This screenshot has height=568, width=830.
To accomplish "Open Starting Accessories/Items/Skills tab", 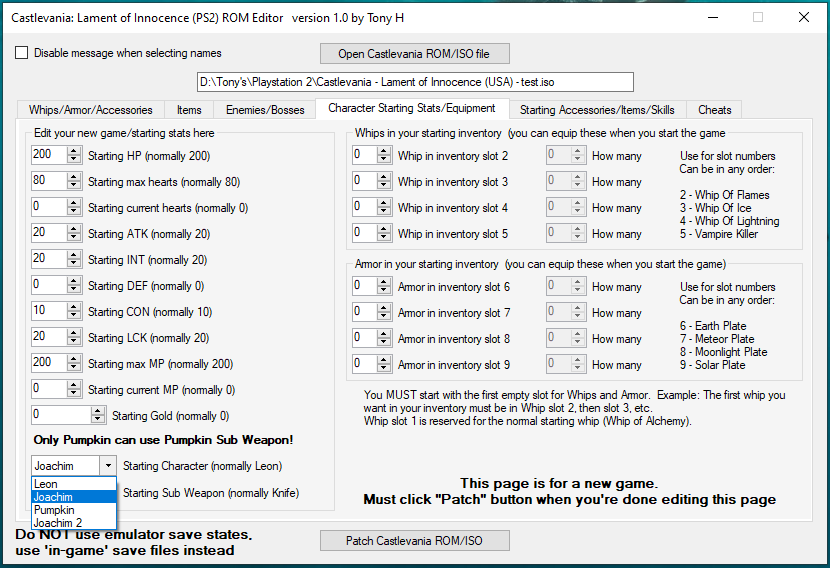I will click(596, 110).
